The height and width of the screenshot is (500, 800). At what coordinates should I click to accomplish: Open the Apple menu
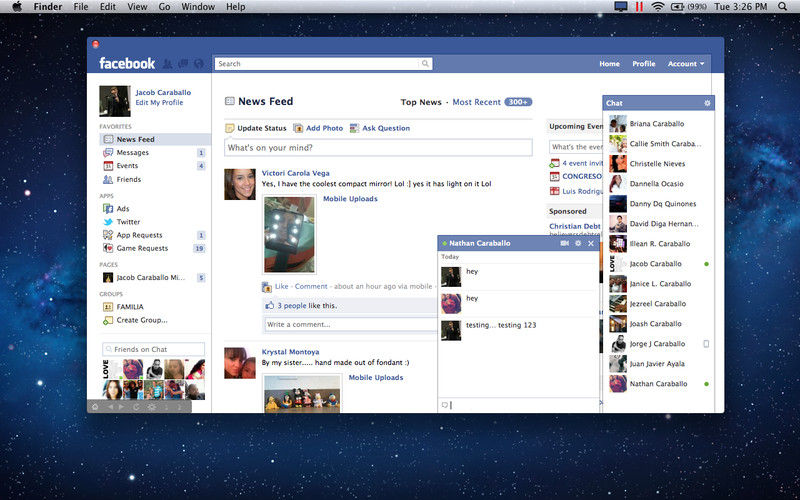(17, 7)
